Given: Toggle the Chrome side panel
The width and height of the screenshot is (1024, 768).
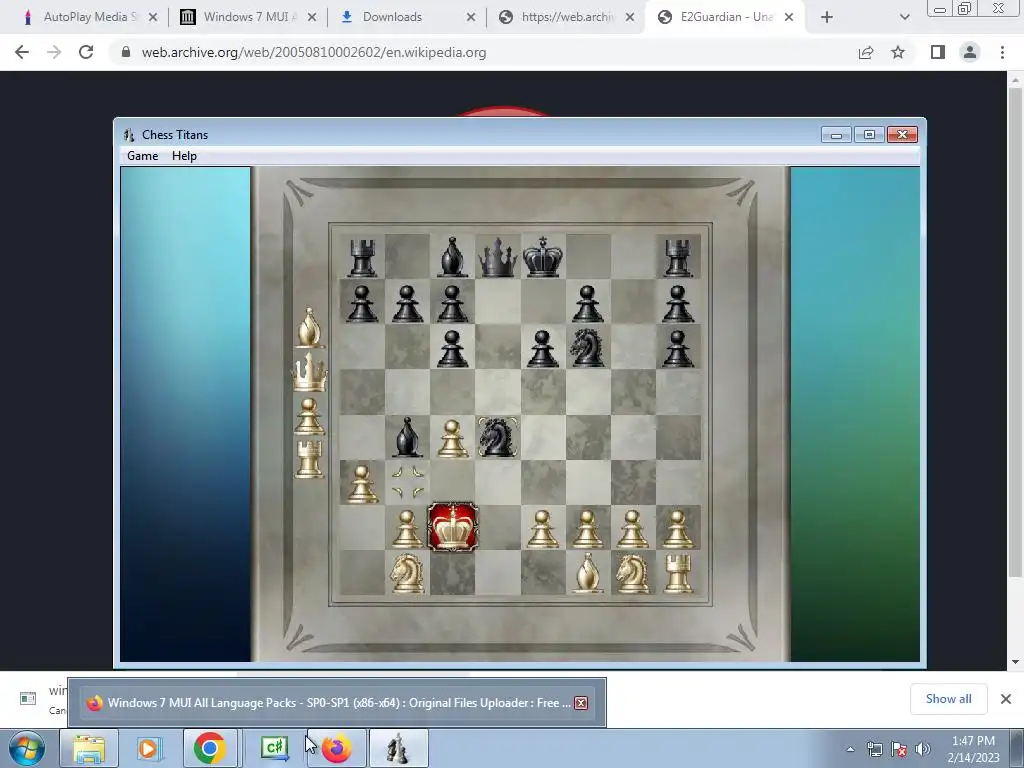Looking at the screenshot, I should pos(938,52).
